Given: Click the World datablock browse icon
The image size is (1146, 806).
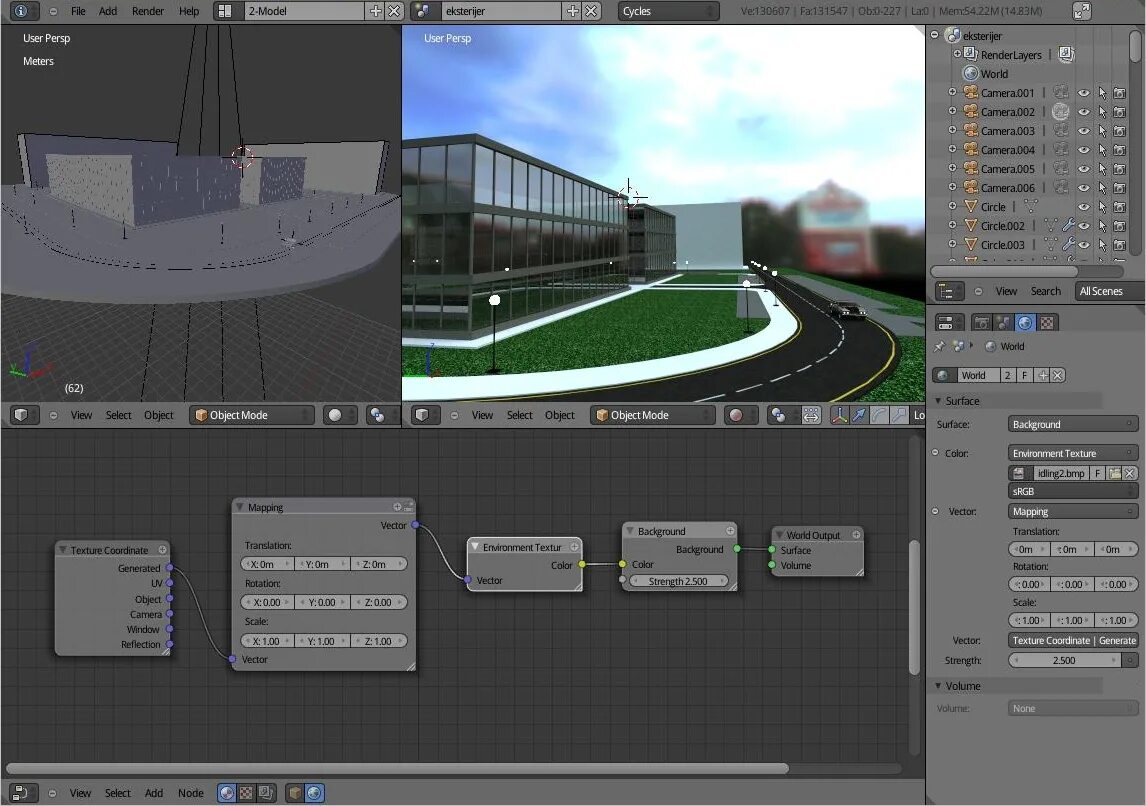Looking at the screenshot, I should click(x=944, y=375).
